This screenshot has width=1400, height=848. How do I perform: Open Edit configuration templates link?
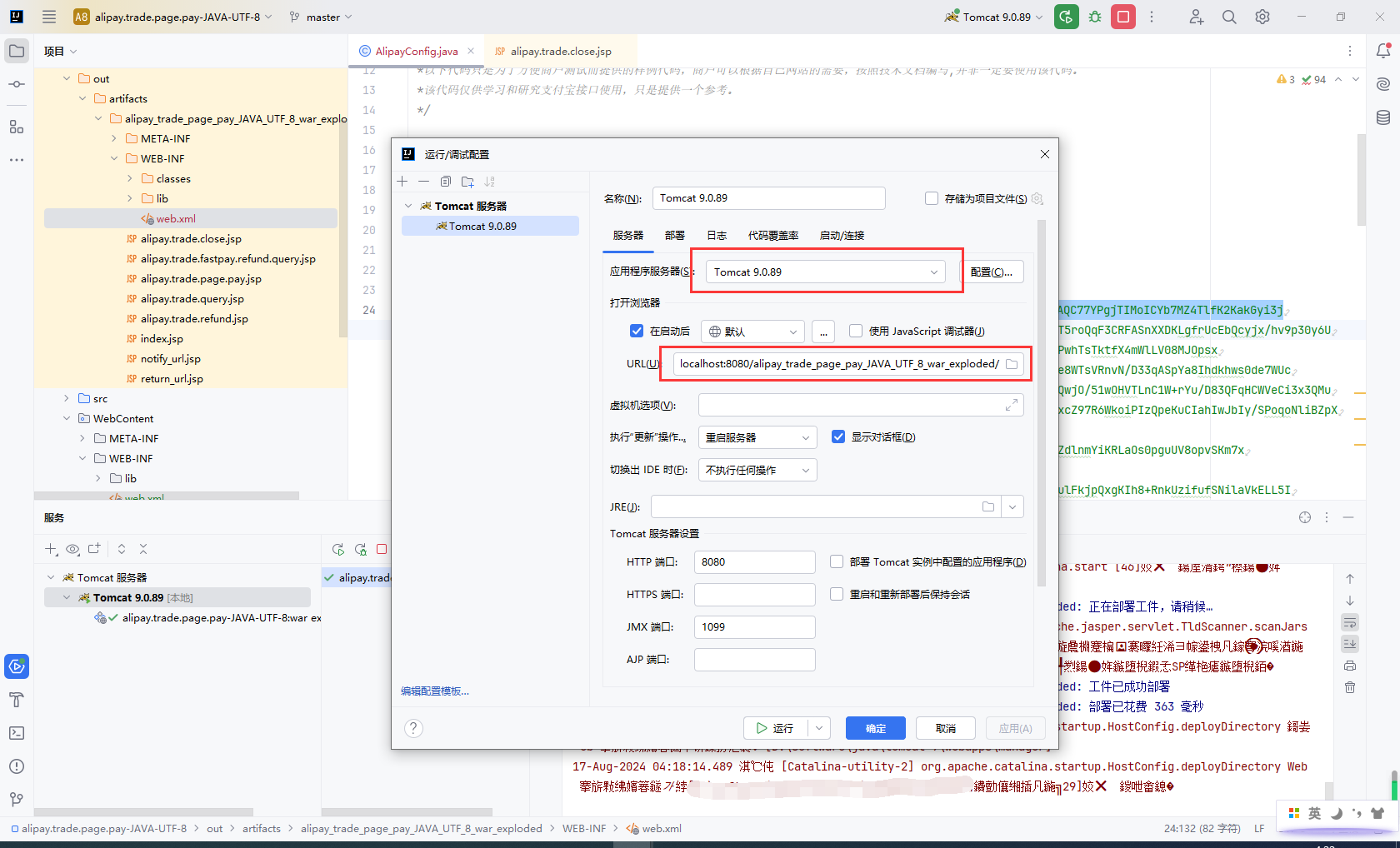(435, 691)
